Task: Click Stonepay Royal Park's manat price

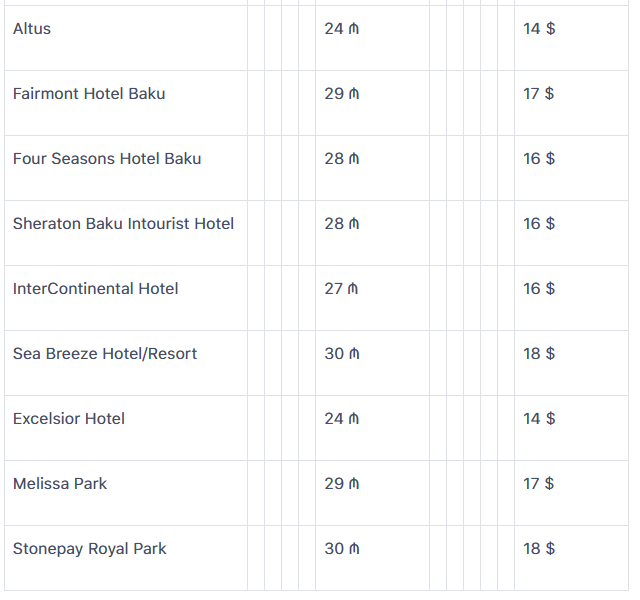Action: 342,549
